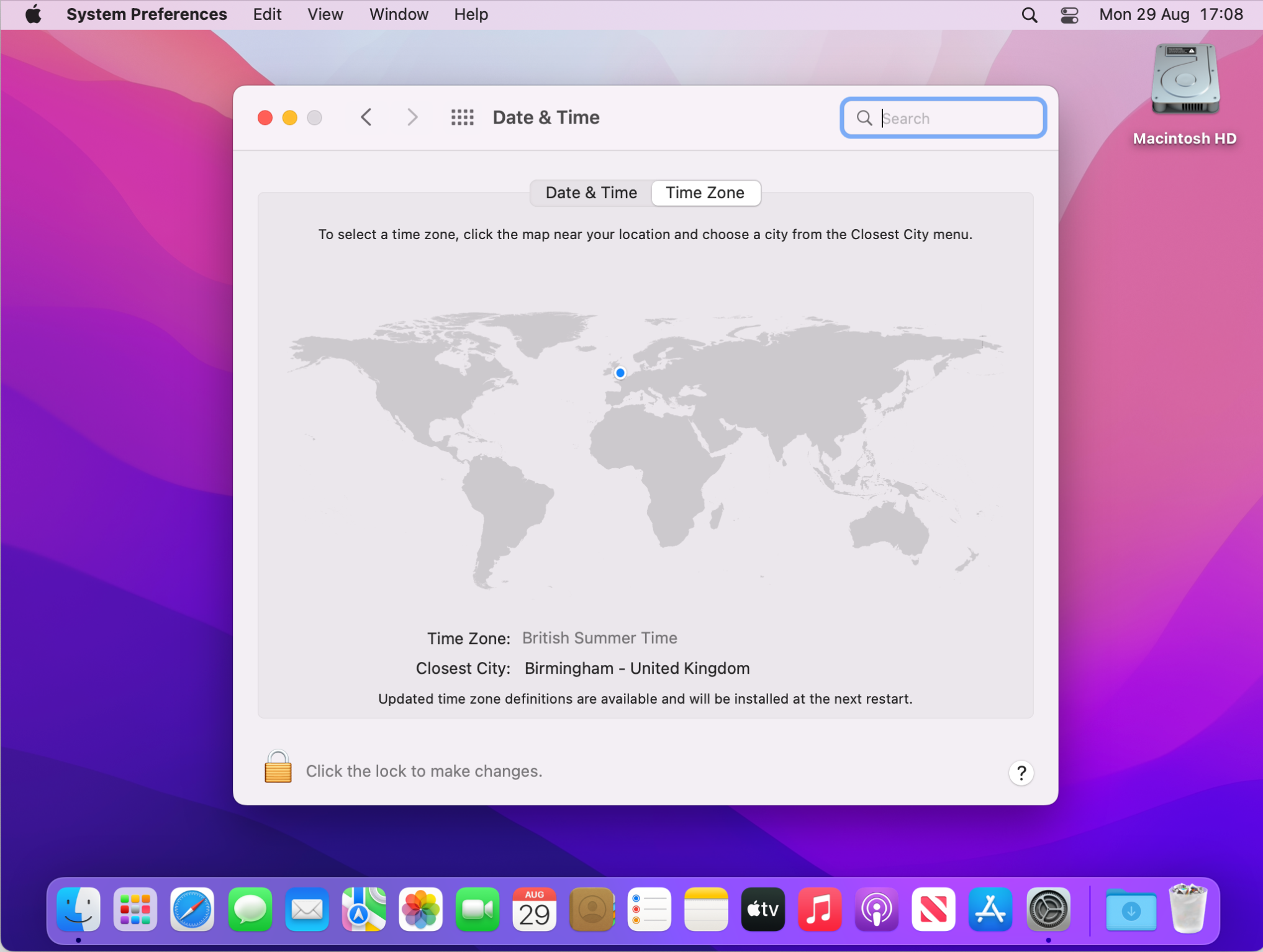Open Apple TV from the Dock
1263x952 pixels.
(763, 909)
